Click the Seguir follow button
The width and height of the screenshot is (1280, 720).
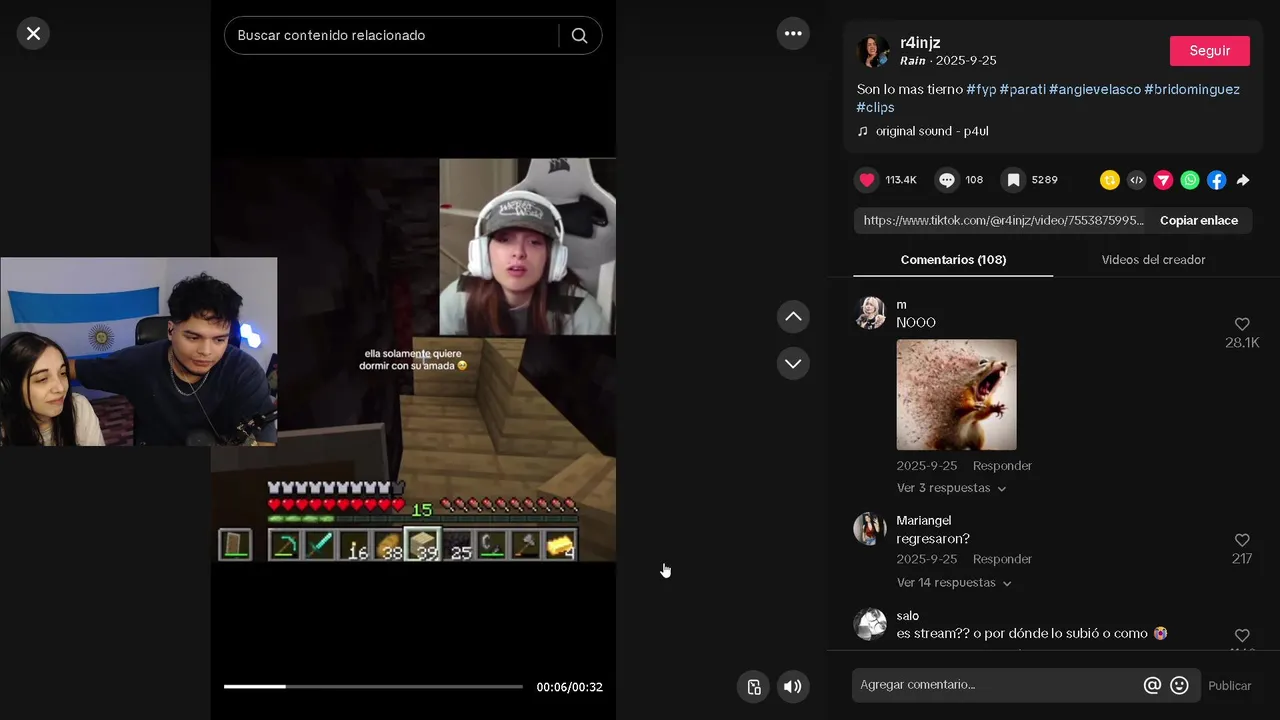1210,51
